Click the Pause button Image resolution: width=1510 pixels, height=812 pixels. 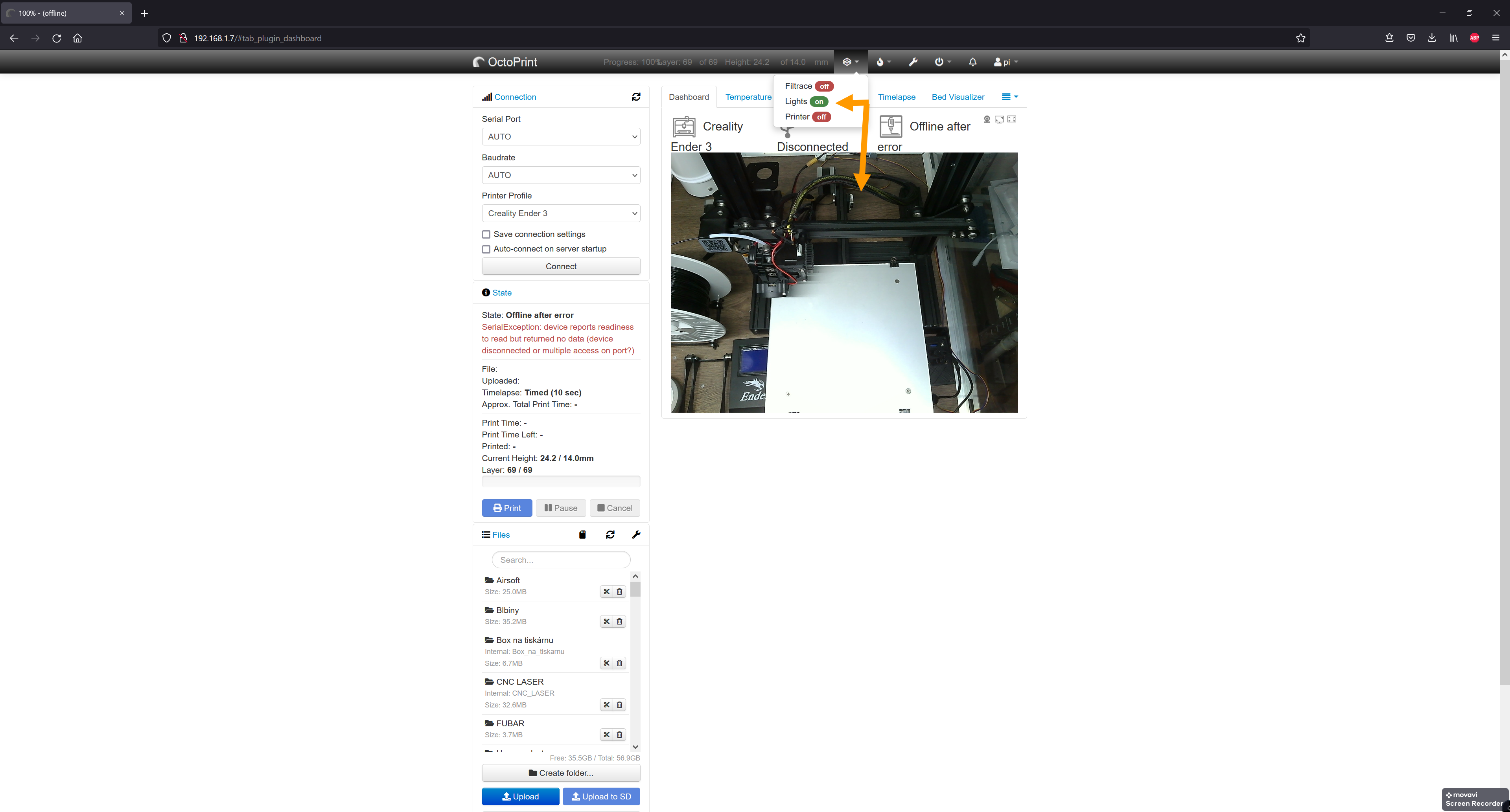click(560, 508)
